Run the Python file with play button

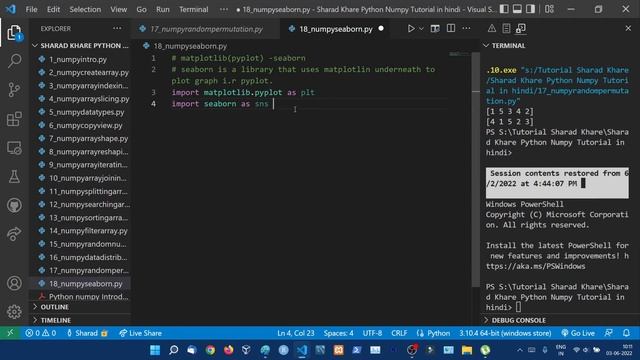click(x=411, y=29)
